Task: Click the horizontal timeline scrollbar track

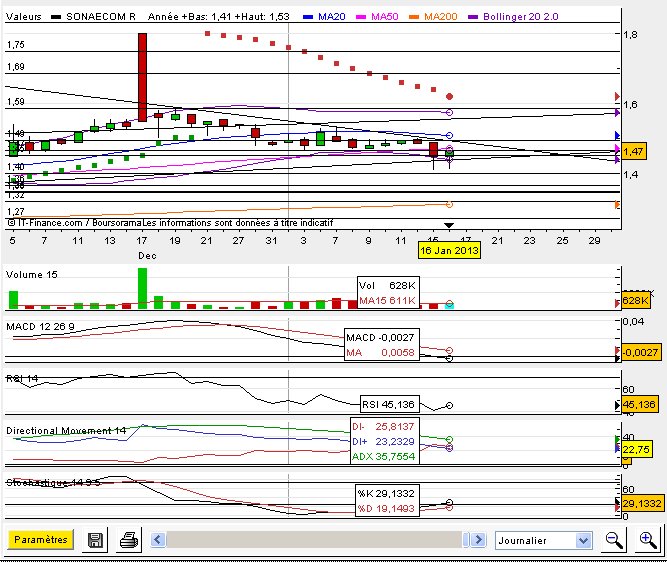Action: coord(314,539)
